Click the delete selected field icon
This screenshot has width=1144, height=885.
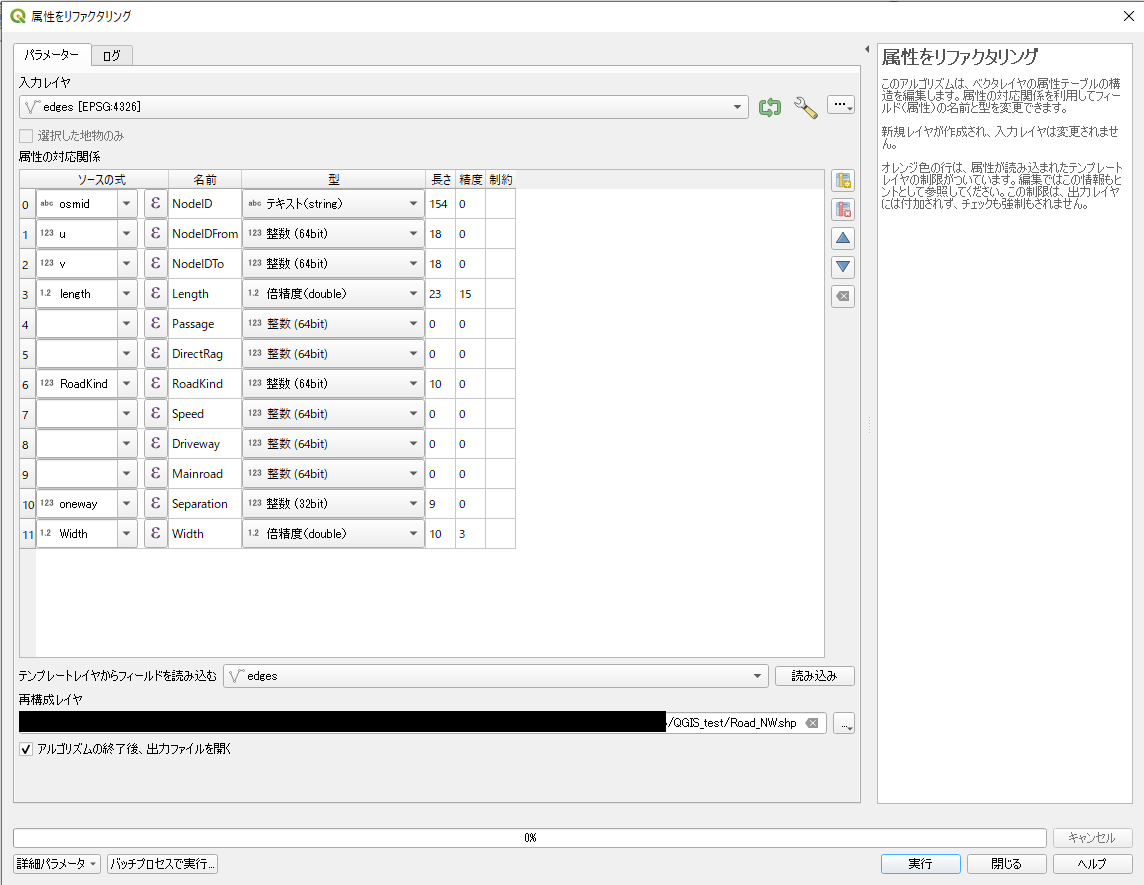(843, 210)
